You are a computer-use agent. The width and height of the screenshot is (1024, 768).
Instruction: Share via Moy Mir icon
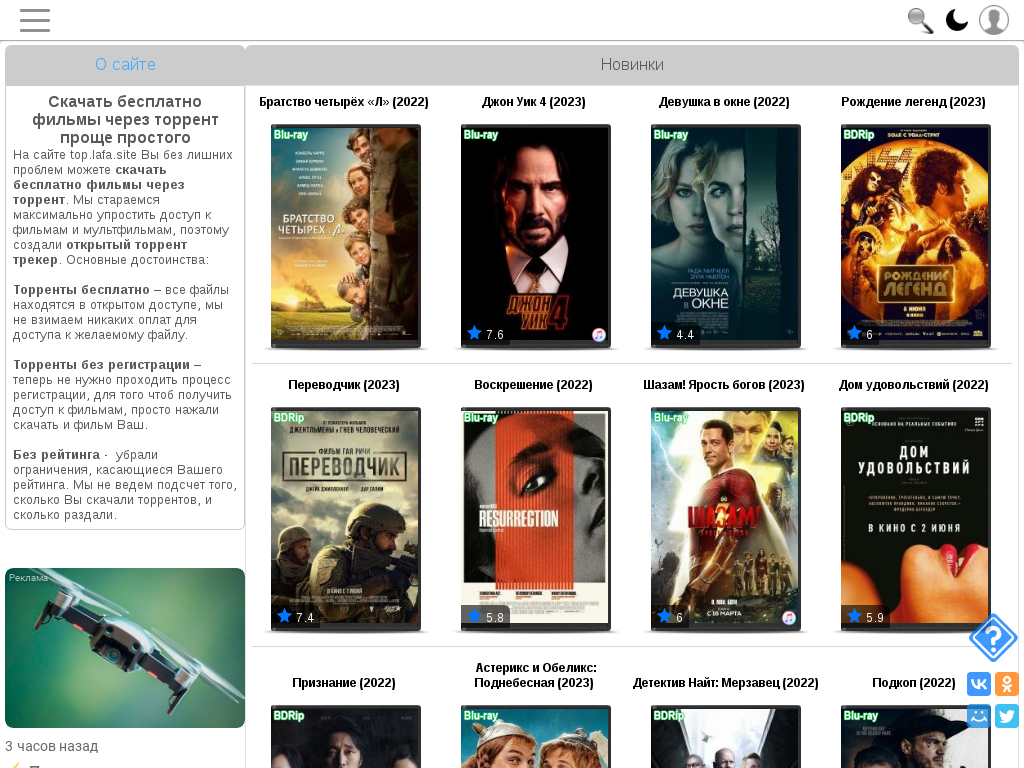[979, 716]
